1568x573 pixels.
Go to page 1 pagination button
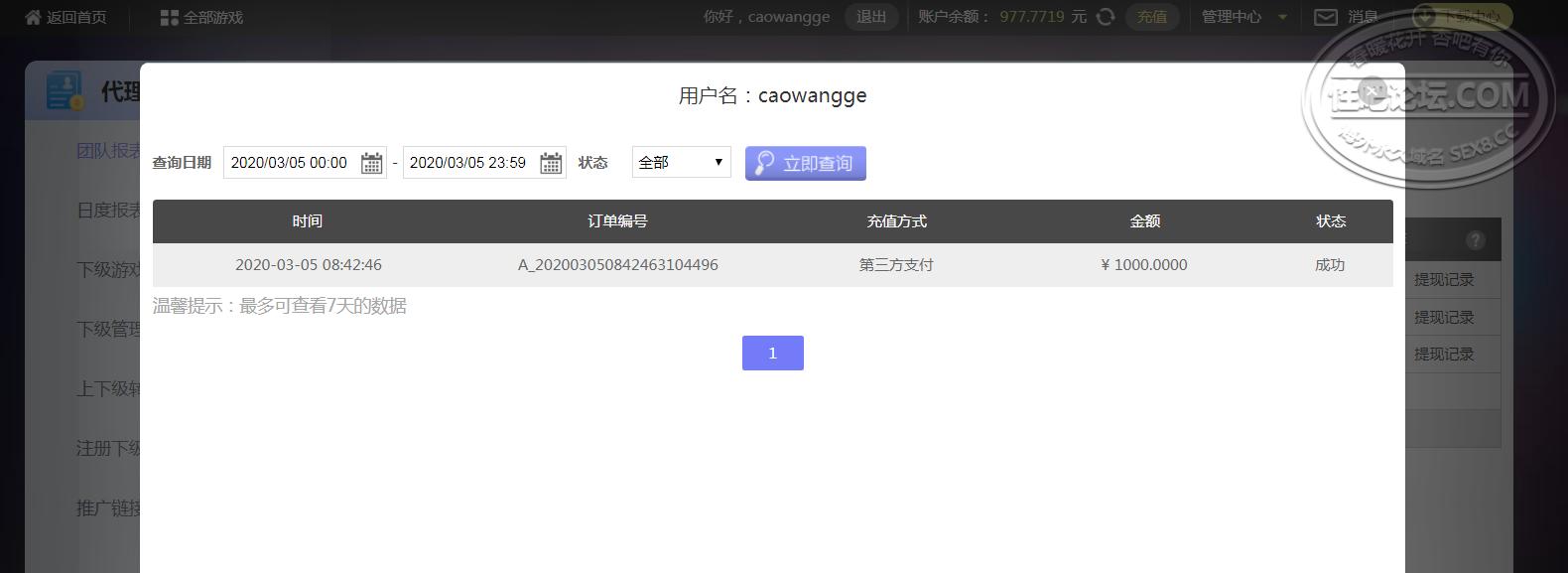pos(773,353)
